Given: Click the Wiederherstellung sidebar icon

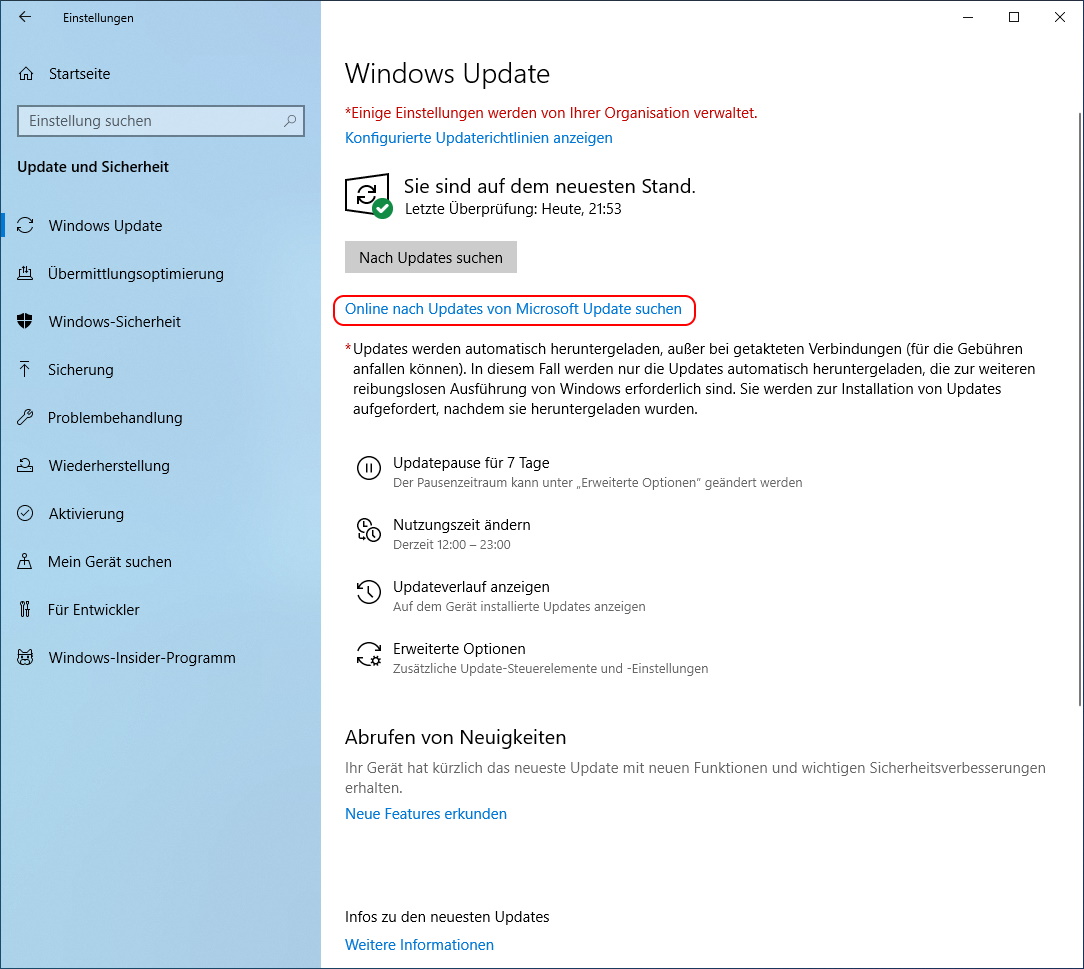Looking at the screenshot, I should 25,465.
